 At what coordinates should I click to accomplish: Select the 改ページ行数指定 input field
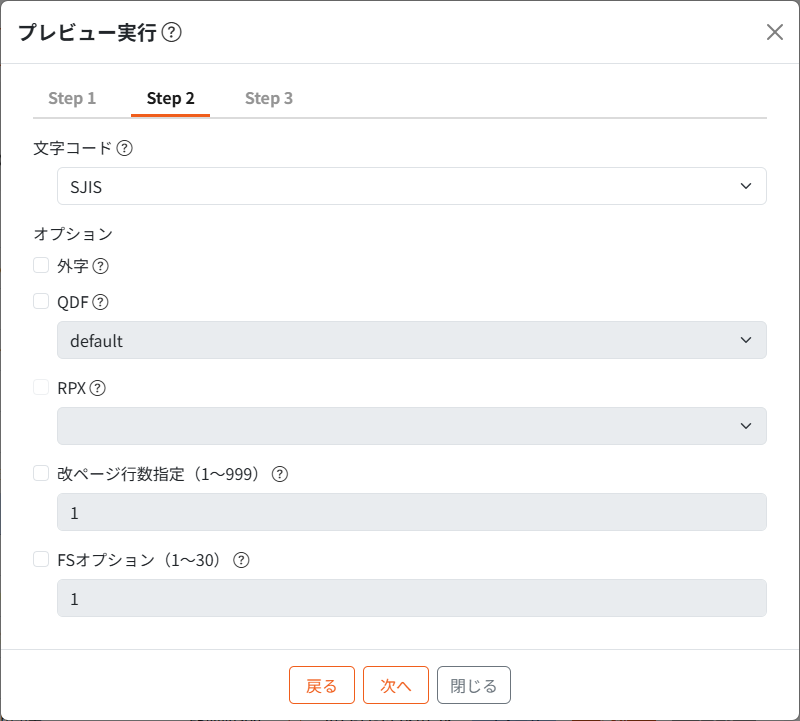coord(411,511)
